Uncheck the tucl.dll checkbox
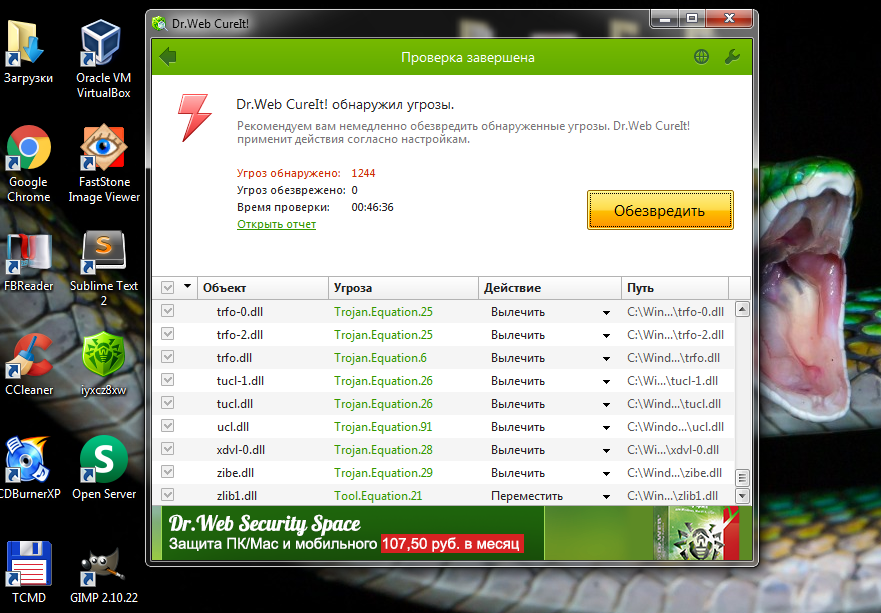 pos(167,403)
